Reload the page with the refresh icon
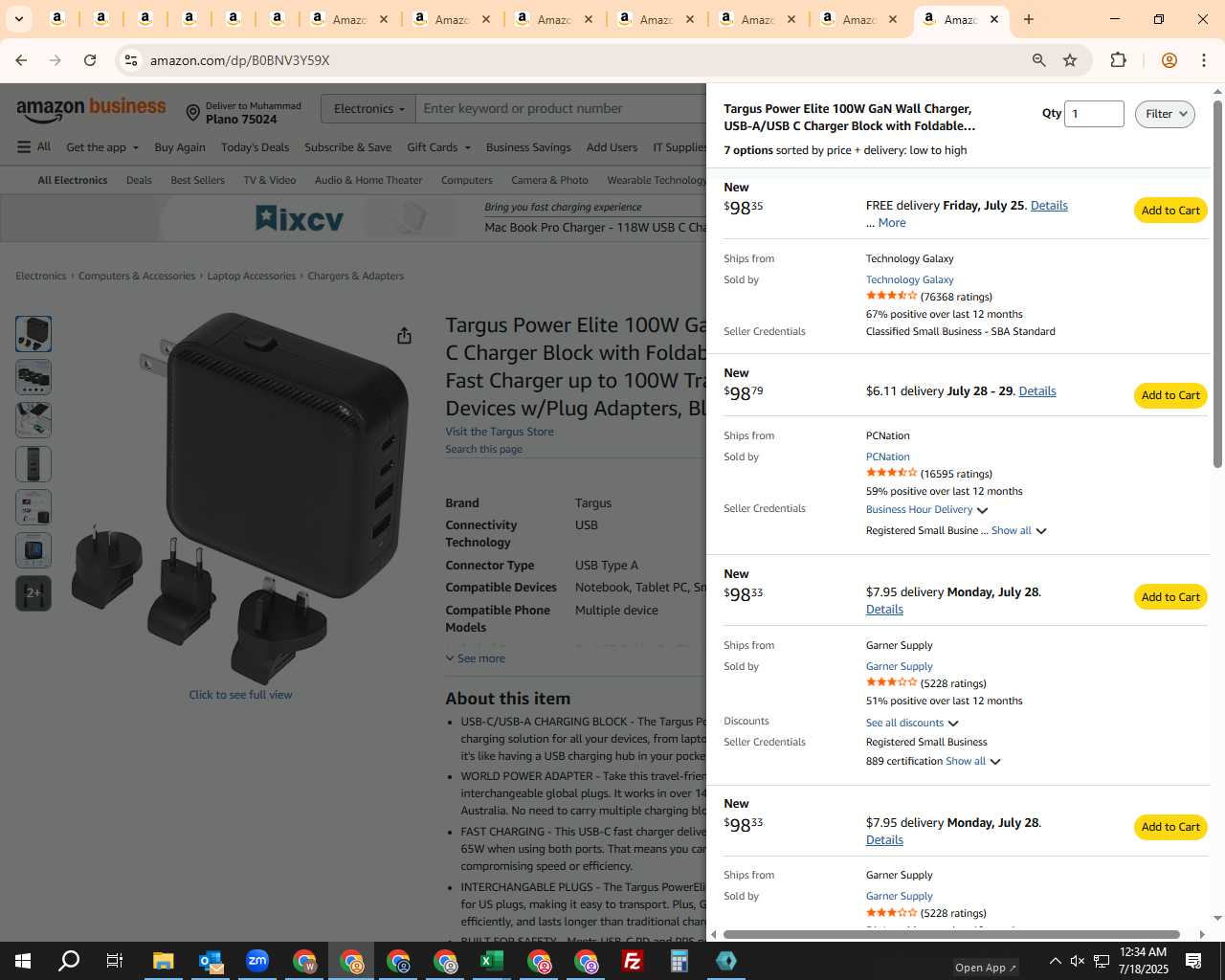1225x980 pixels. coord(90,60)
